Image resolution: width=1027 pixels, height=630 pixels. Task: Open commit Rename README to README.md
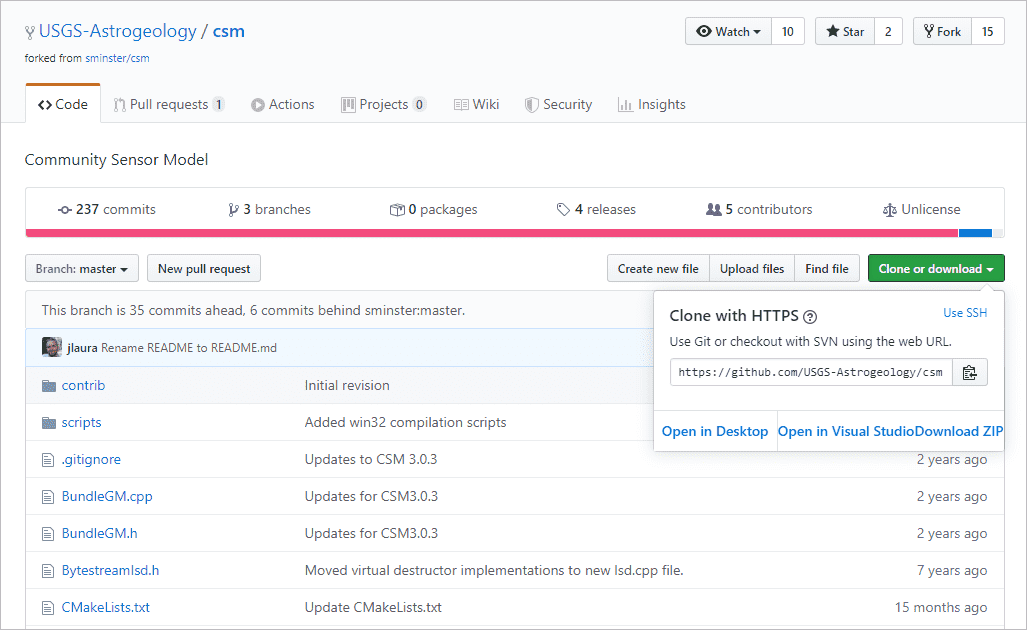[189, 348]
